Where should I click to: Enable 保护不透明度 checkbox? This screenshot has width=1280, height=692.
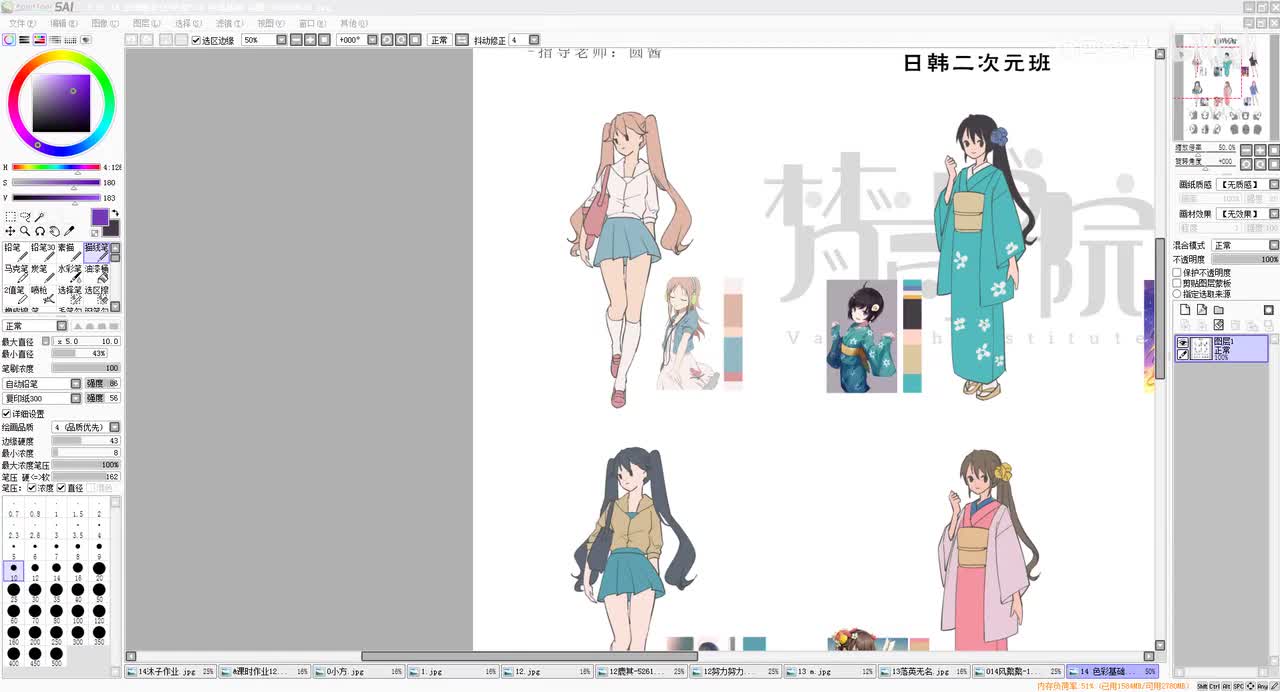point(1177,272)
